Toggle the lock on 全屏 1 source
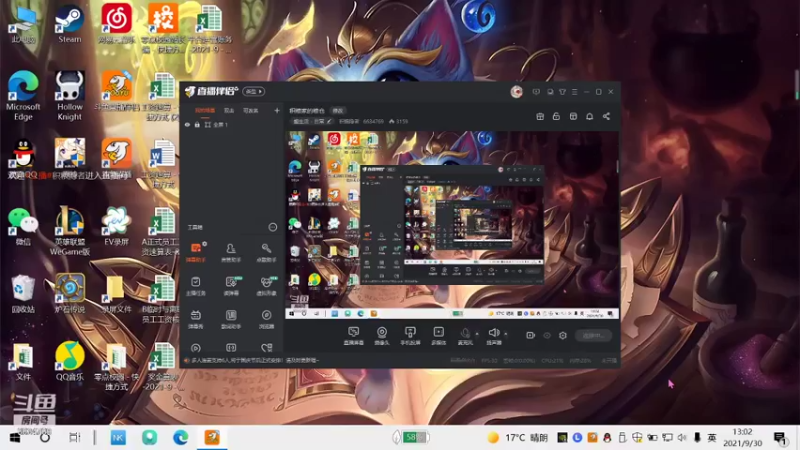 coord(197,124)
